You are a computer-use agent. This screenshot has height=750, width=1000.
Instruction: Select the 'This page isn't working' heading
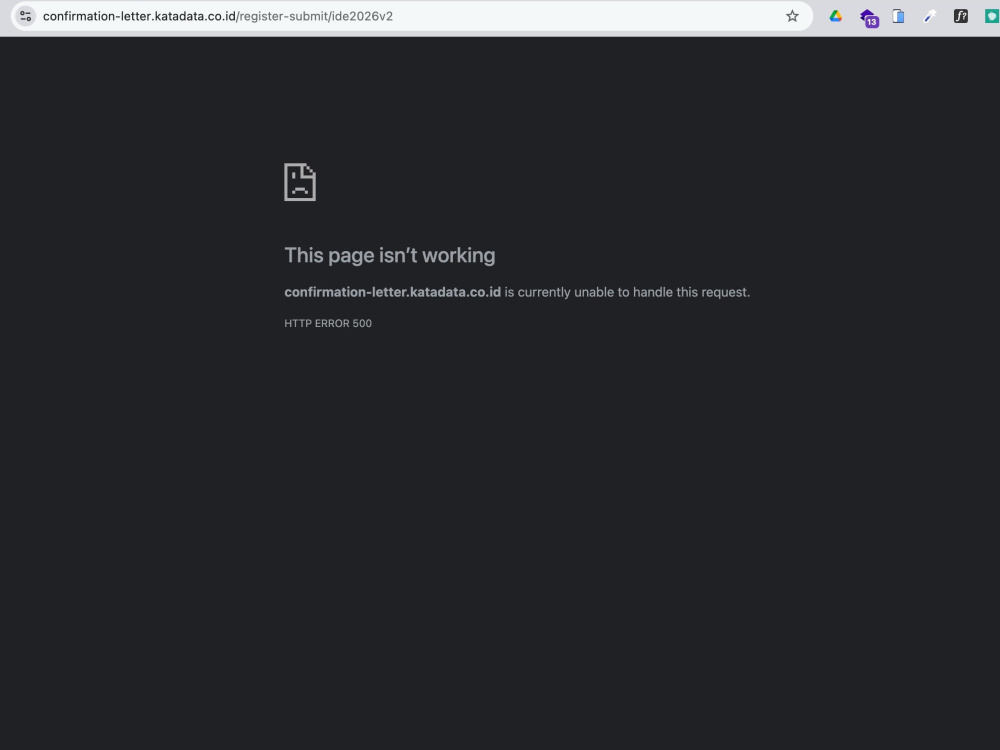click(x=390, y=255)
